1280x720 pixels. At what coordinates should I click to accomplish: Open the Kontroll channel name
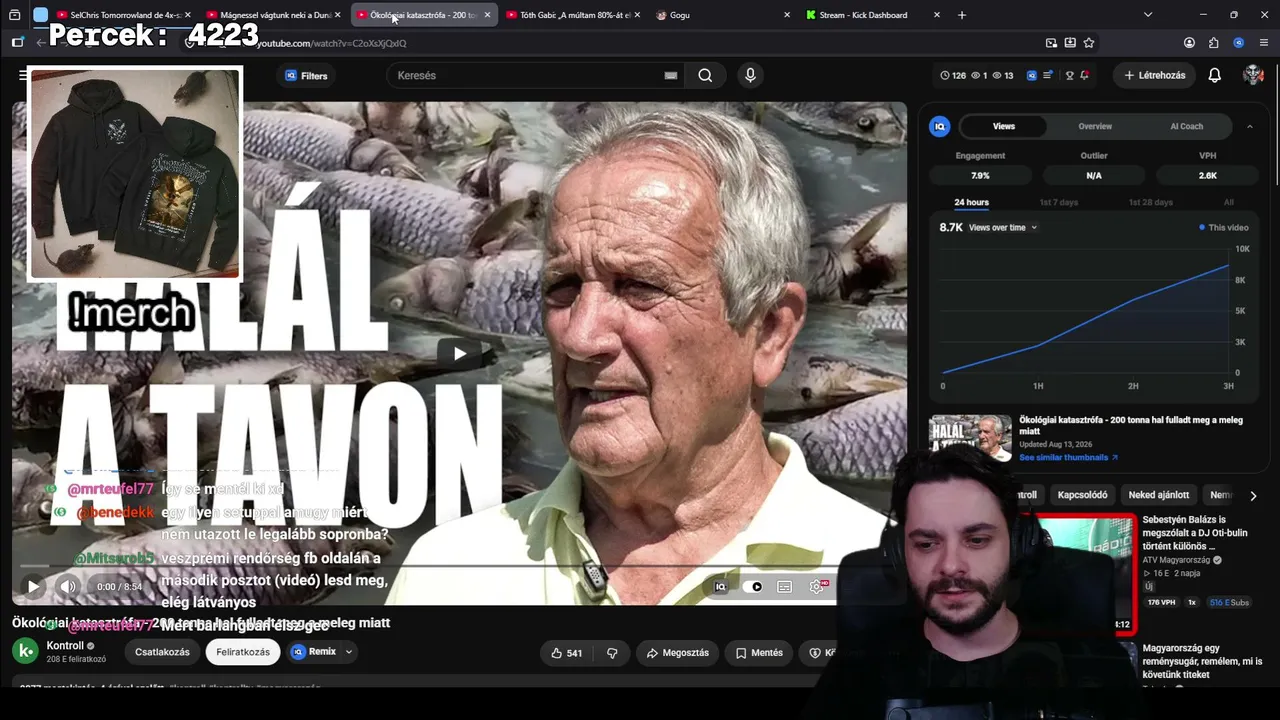(65, 646)
